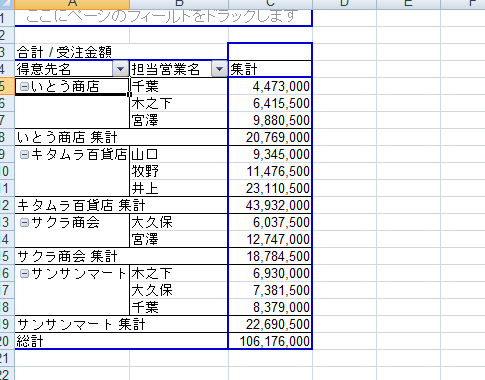Screen dimensions: 485x380
Task: Open the 得意先名 filter dropdown
Action: (120, 69)
